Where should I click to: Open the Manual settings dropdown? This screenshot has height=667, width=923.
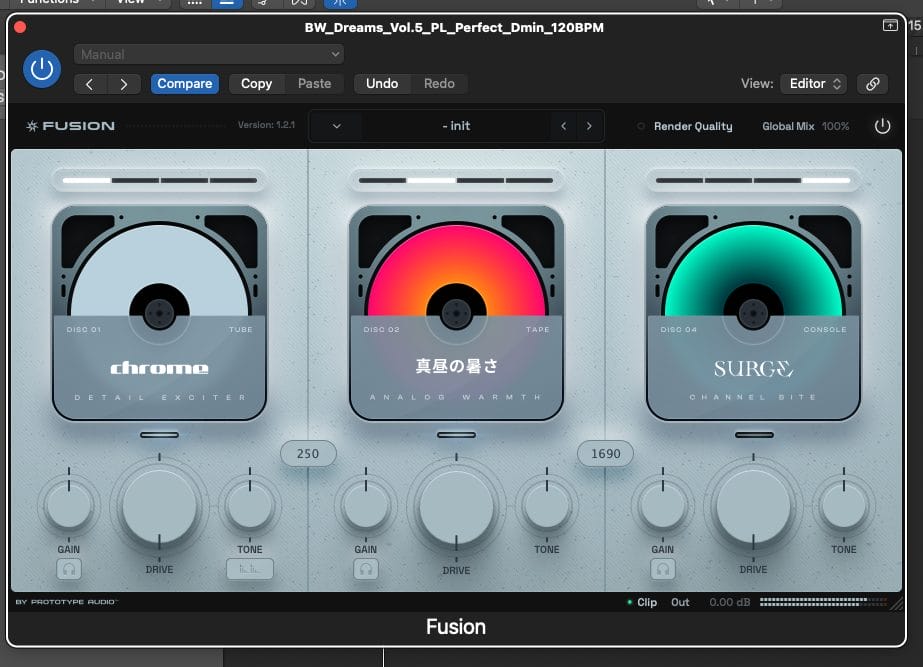(209, 54)
